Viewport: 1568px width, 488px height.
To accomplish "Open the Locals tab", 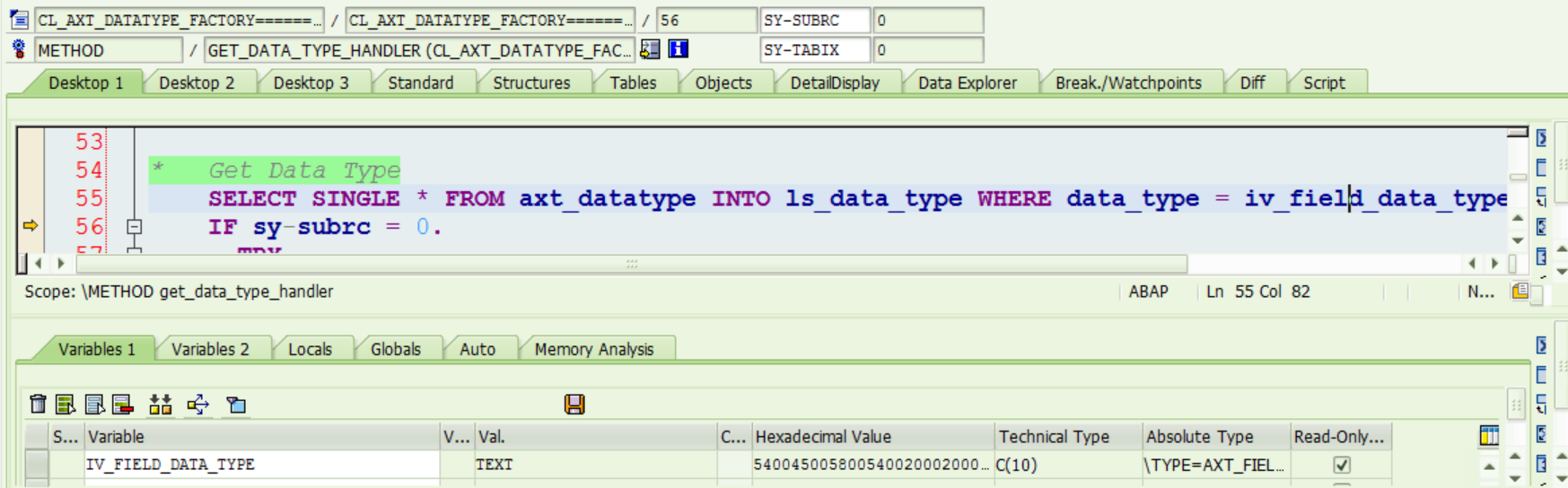I will coord(310,349).
